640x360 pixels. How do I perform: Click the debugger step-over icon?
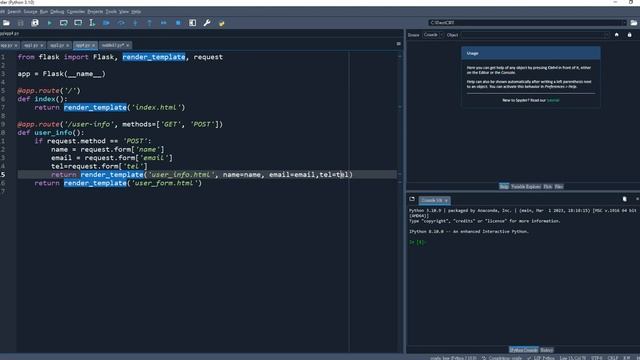[x=121, y=23]
